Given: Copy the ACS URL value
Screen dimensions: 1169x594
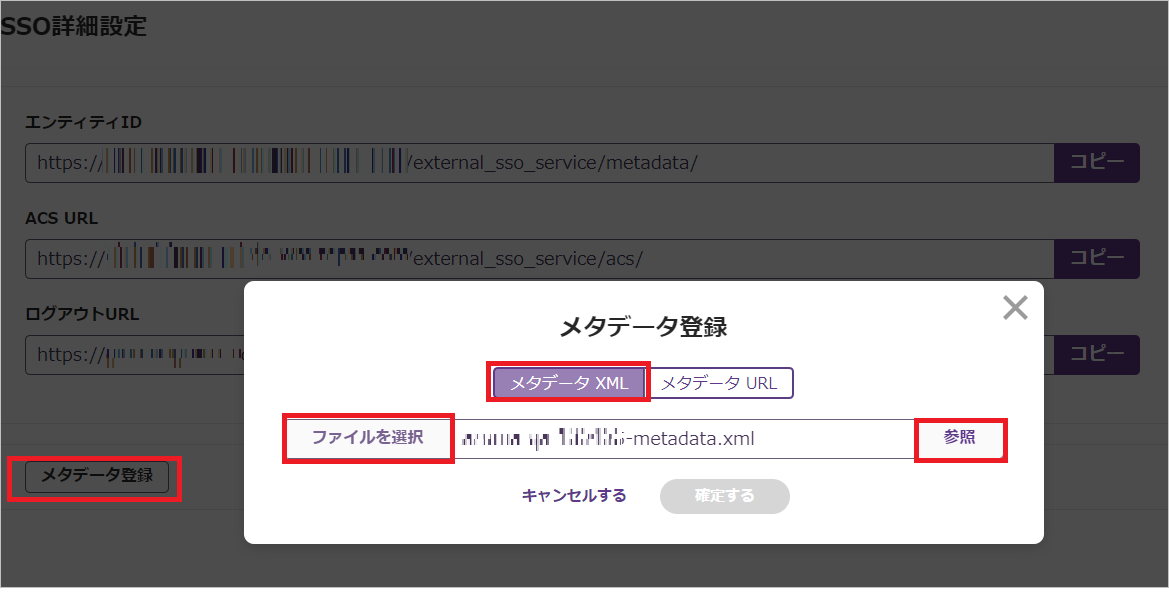Looking at the screenshot, I should click(x=1097, y=259).
